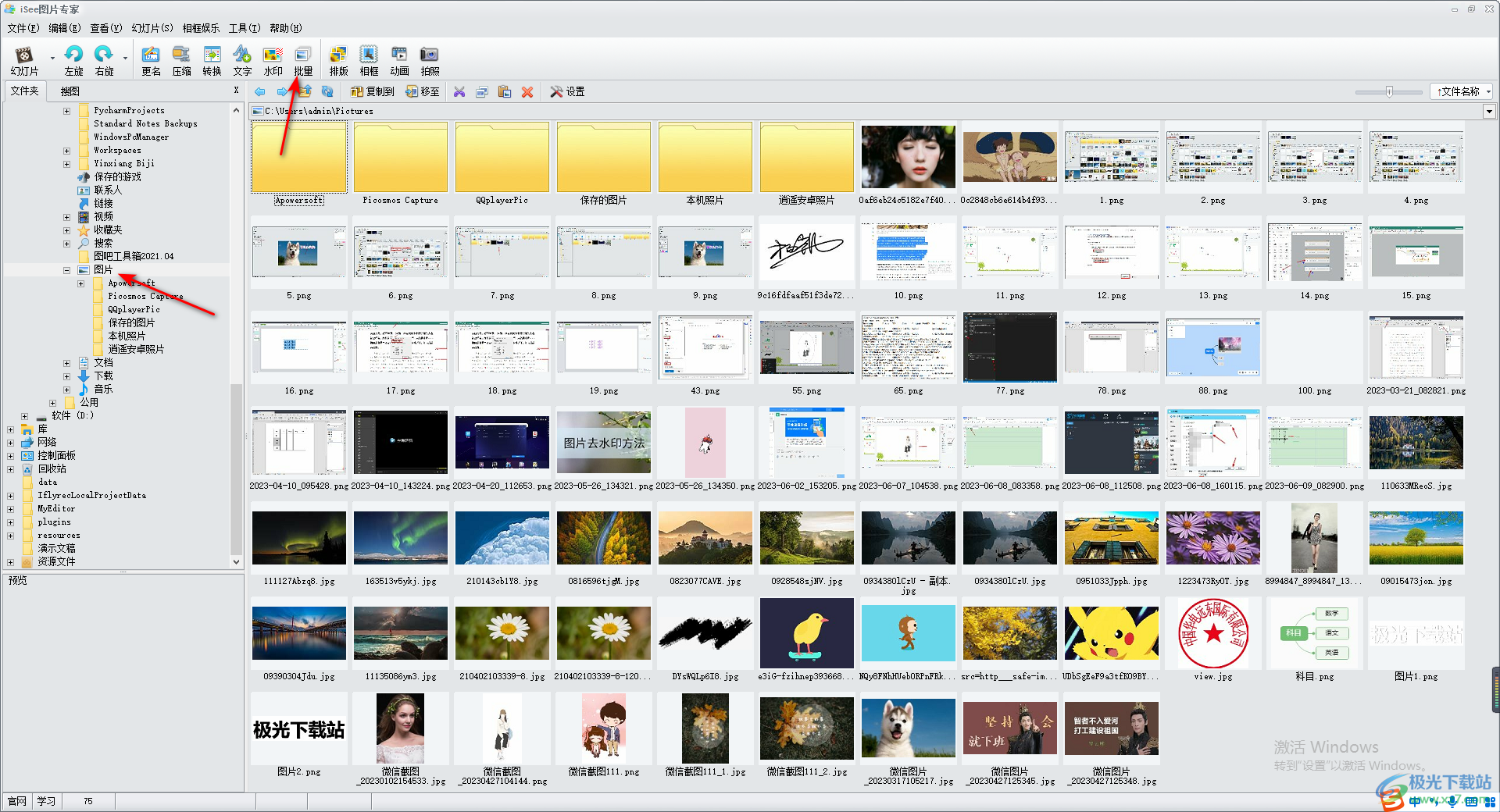Open the 更名 rename tool
The image size is (1500, 812).
(151, 60)
